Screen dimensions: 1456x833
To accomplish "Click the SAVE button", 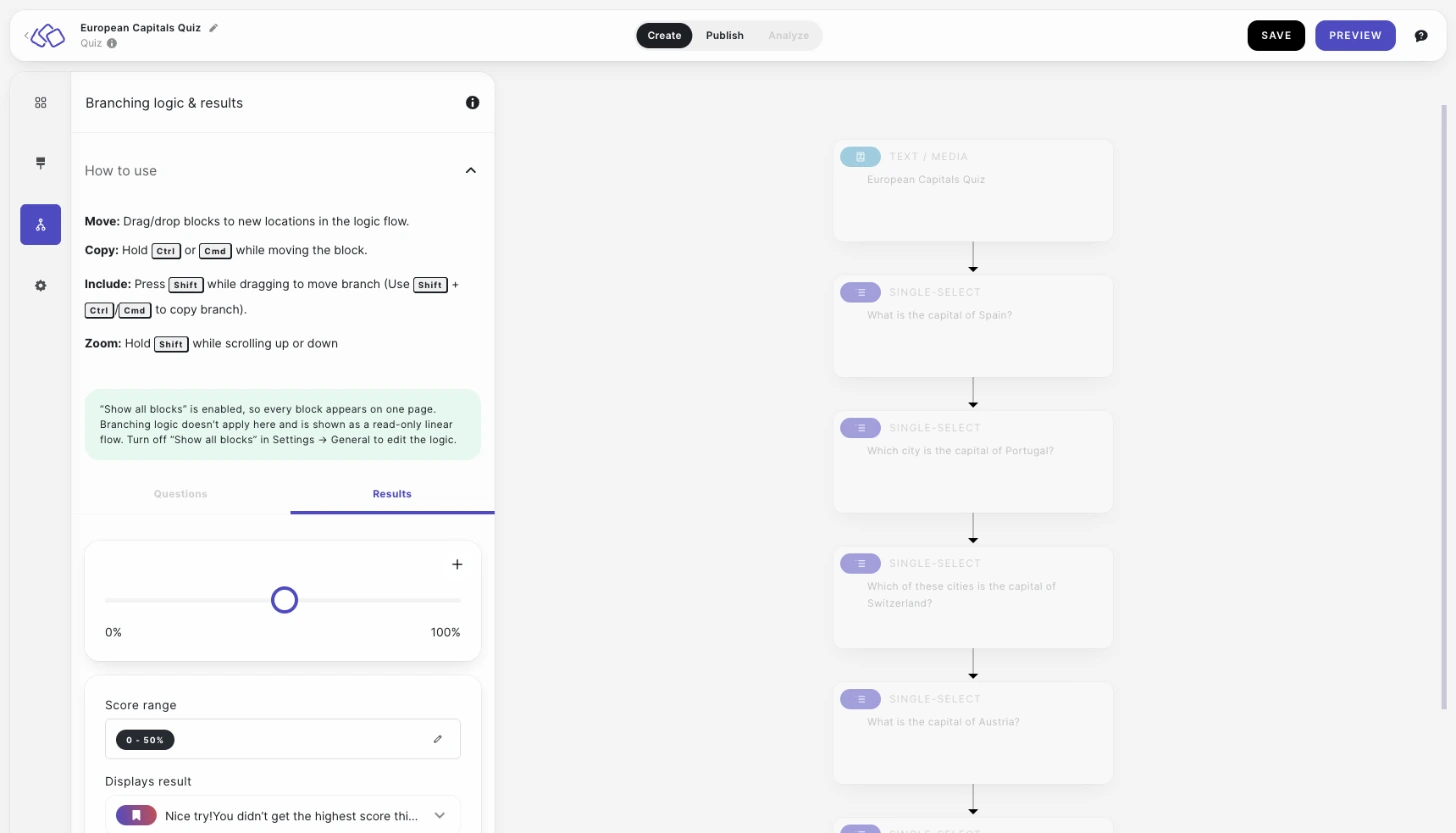I will (1276, 36).
